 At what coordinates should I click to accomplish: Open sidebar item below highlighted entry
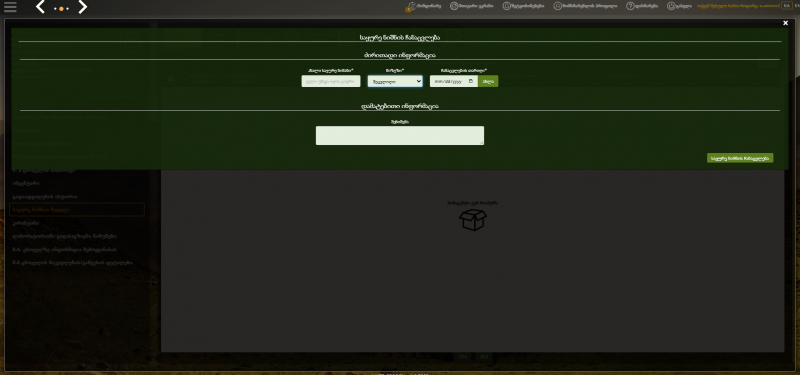click(x=26, y=223)
